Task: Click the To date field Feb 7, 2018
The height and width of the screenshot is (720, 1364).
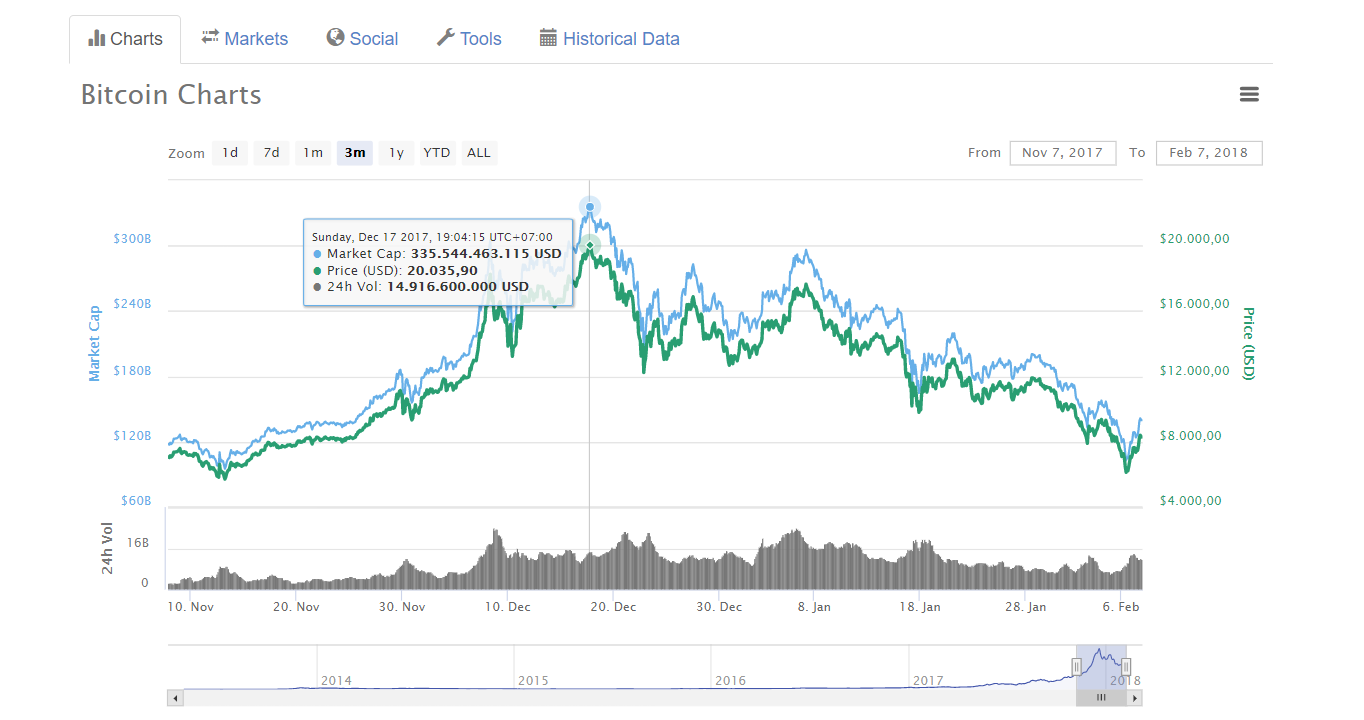Action: pyautogui.click(x=1209, y=153)
